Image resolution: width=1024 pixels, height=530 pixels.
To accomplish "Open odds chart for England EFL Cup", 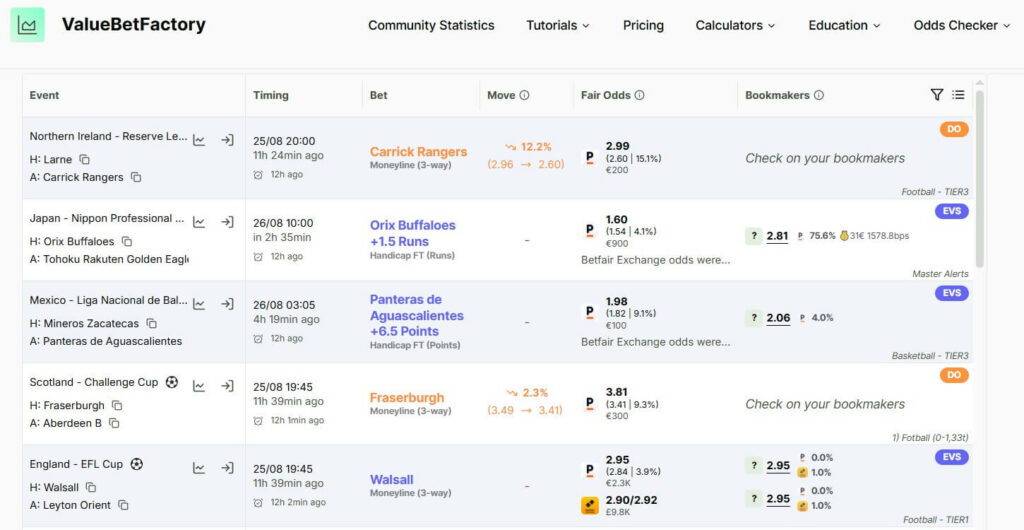I will 199,468.
